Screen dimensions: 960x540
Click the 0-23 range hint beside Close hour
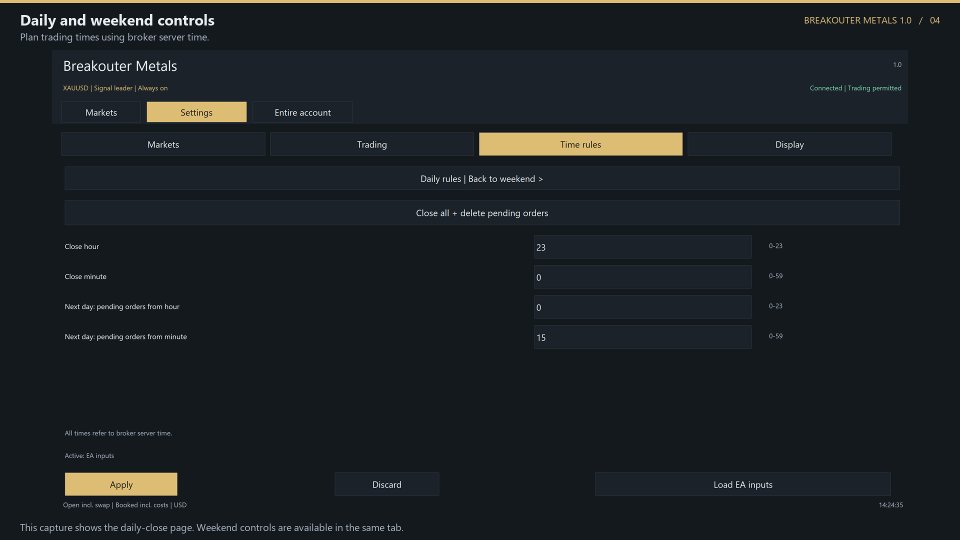[775, 246]
